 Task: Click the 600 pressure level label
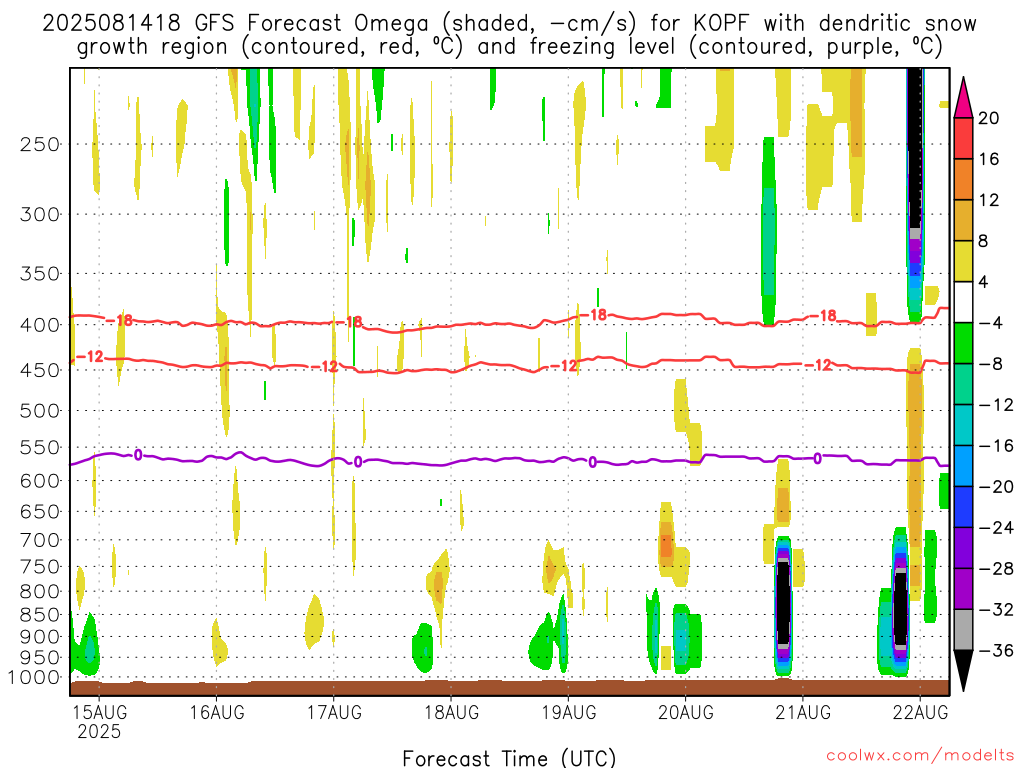[x=40, y=481]
